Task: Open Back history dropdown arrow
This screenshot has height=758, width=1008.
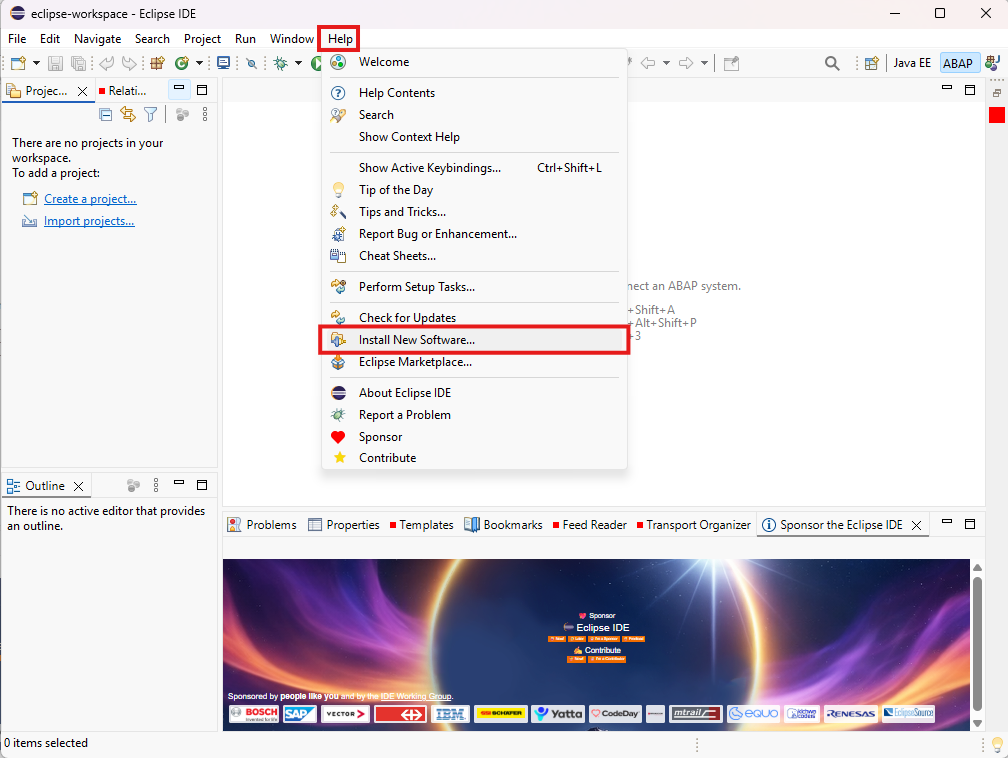Action: pyautogui.click(x=667, y=63)
